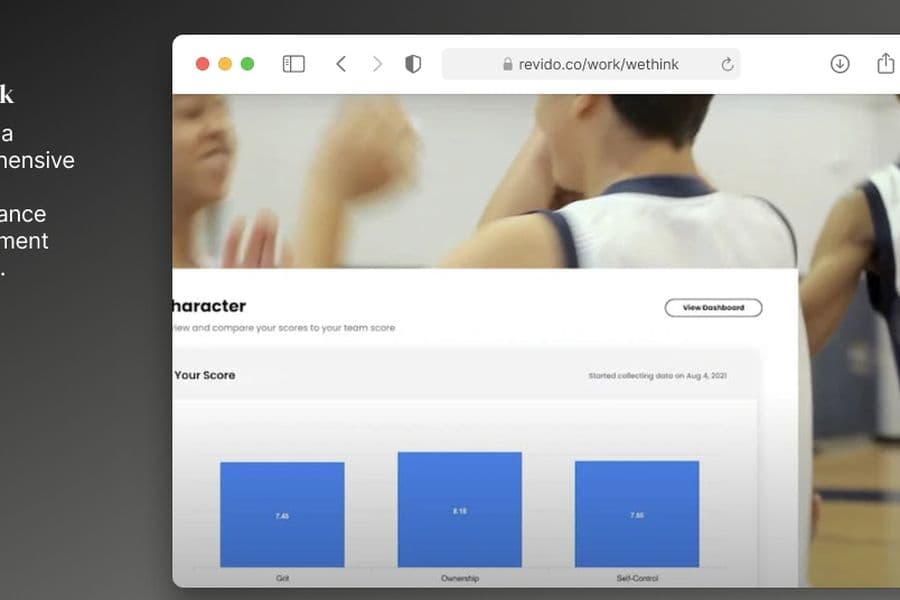Screen dimensions: 900x600
Task: Select the Self-Control score bar
Action: [x=637, y=514]
